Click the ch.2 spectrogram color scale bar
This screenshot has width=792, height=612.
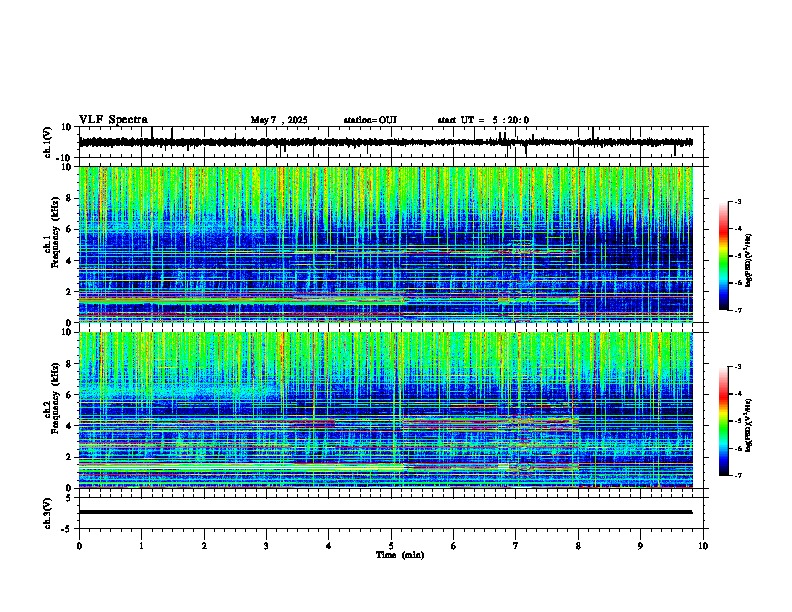[724, 421]
